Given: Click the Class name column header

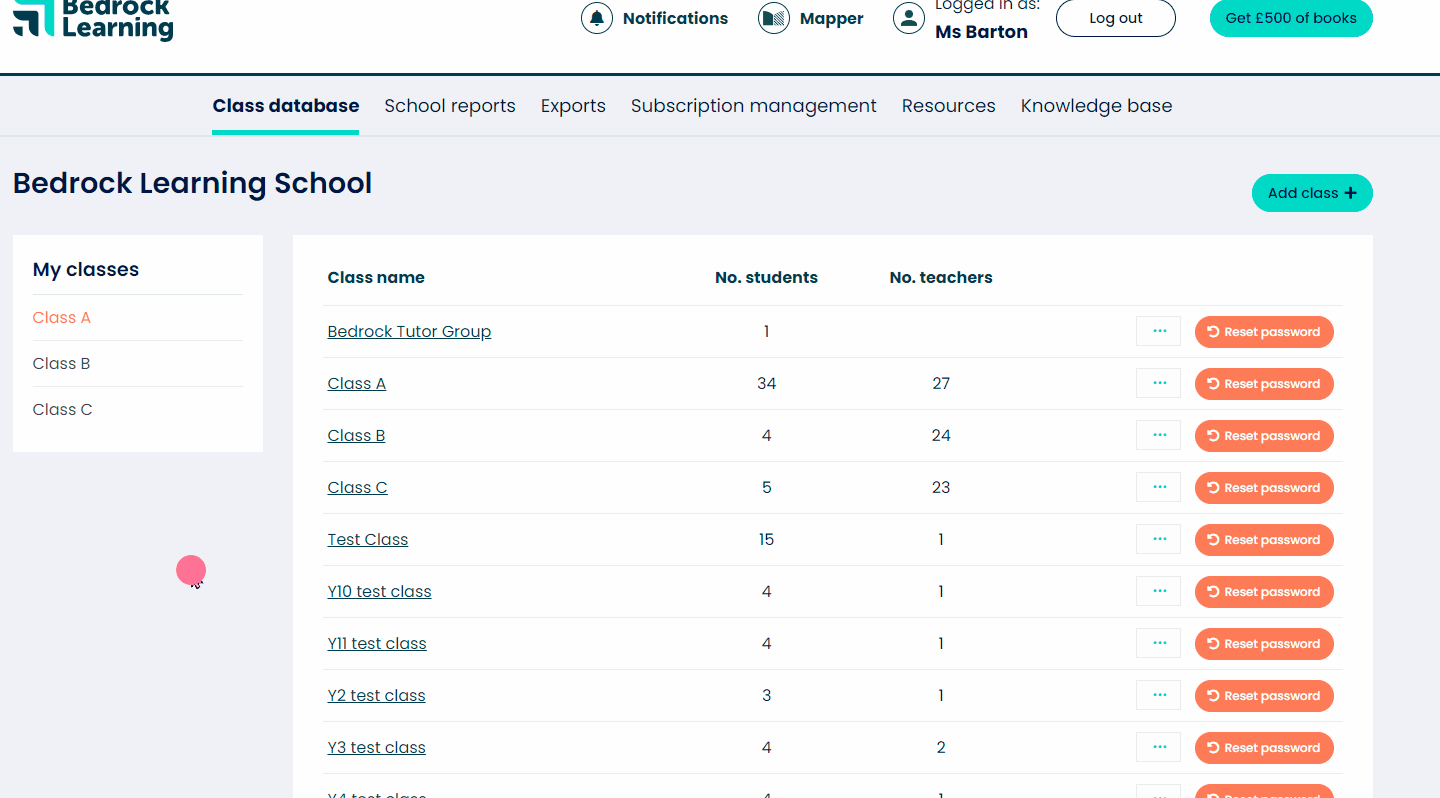Looking at the screenshot, I should click(x=376, y=278).
